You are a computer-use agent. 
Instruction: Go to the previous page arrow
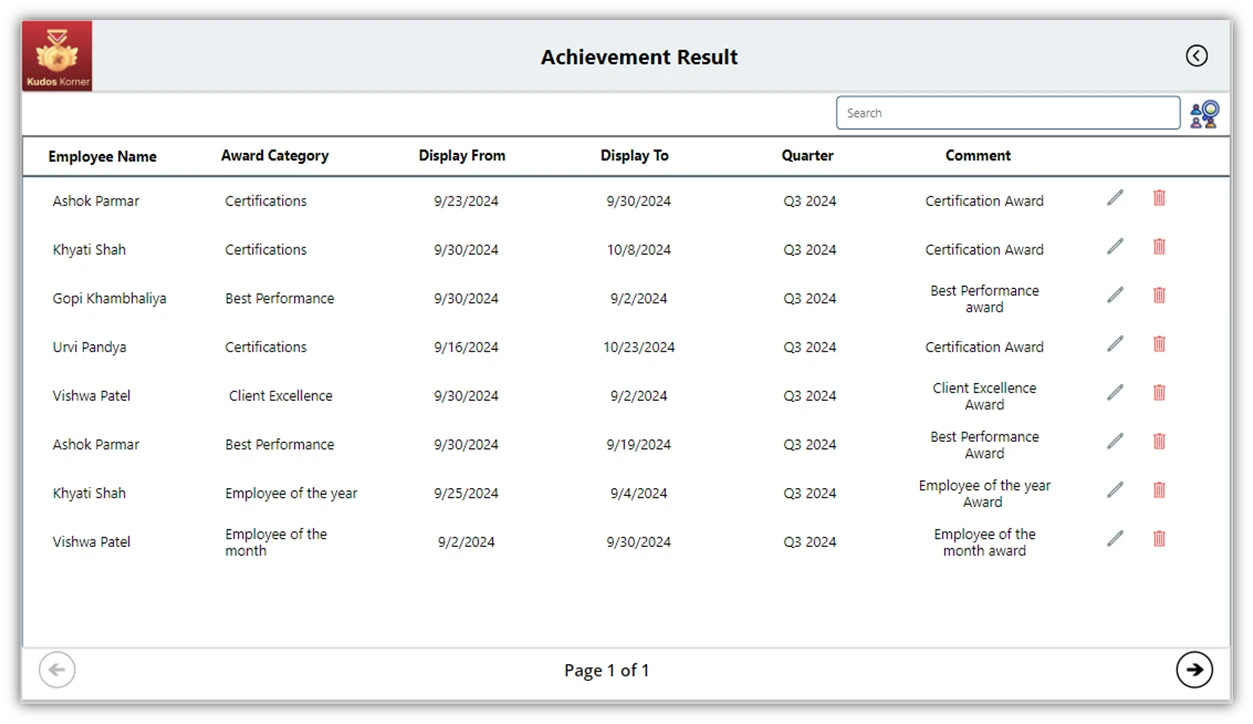click(57, 670)
